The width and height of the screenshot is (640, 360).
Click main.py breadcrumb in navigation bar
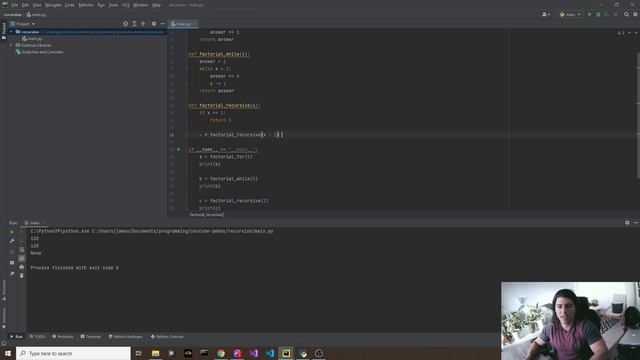37,15
